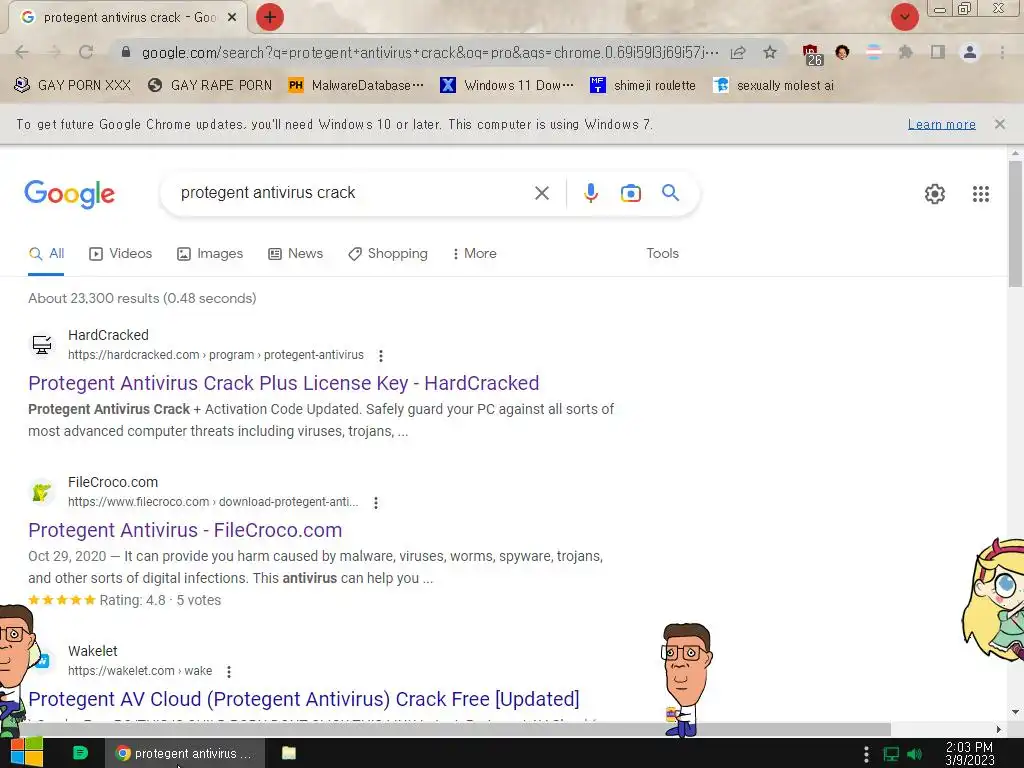Viewport: 1024px width, 768px height.
Task: Reload the page with refresh icon
Action: pyautogui.click(x=86, y=52)
